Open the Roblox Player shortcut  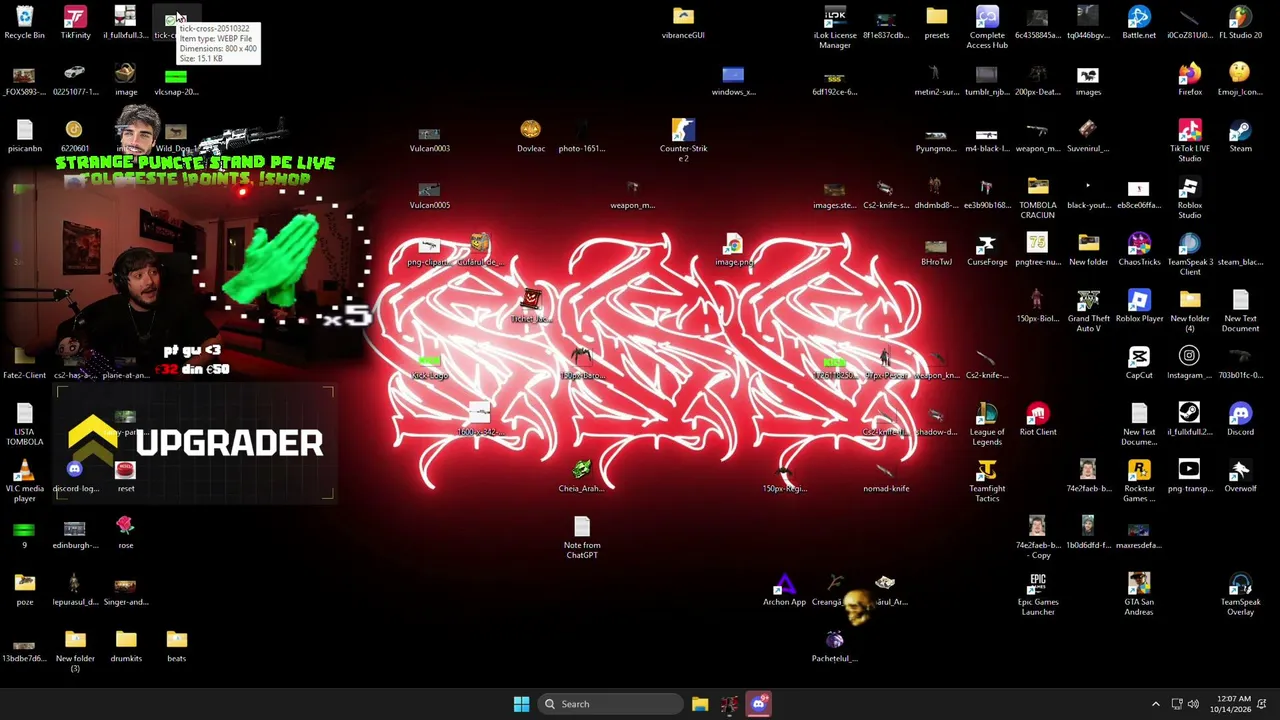1139,307
